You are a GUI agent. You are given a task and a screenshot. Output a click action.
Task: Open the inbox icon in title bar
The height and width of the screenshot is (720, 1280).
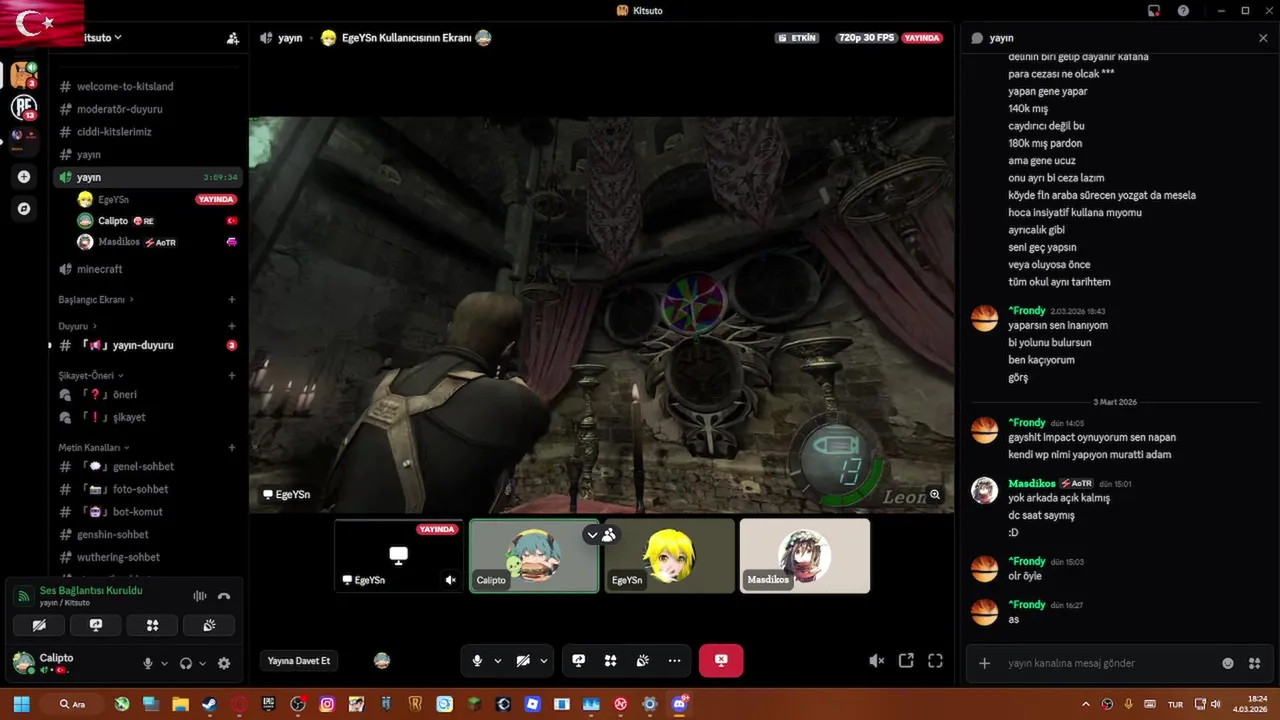1154,11
